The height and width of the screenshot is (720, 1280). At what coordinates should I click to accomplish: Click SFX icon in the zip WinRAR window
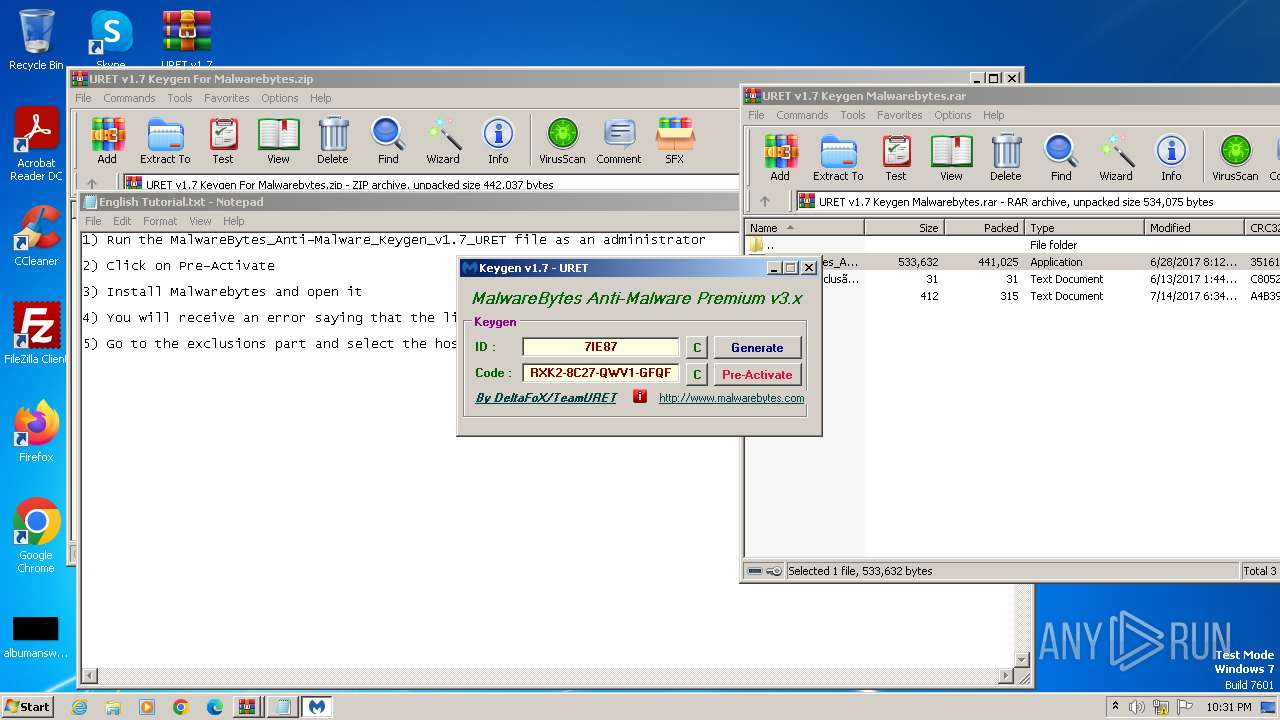(675, 141)
